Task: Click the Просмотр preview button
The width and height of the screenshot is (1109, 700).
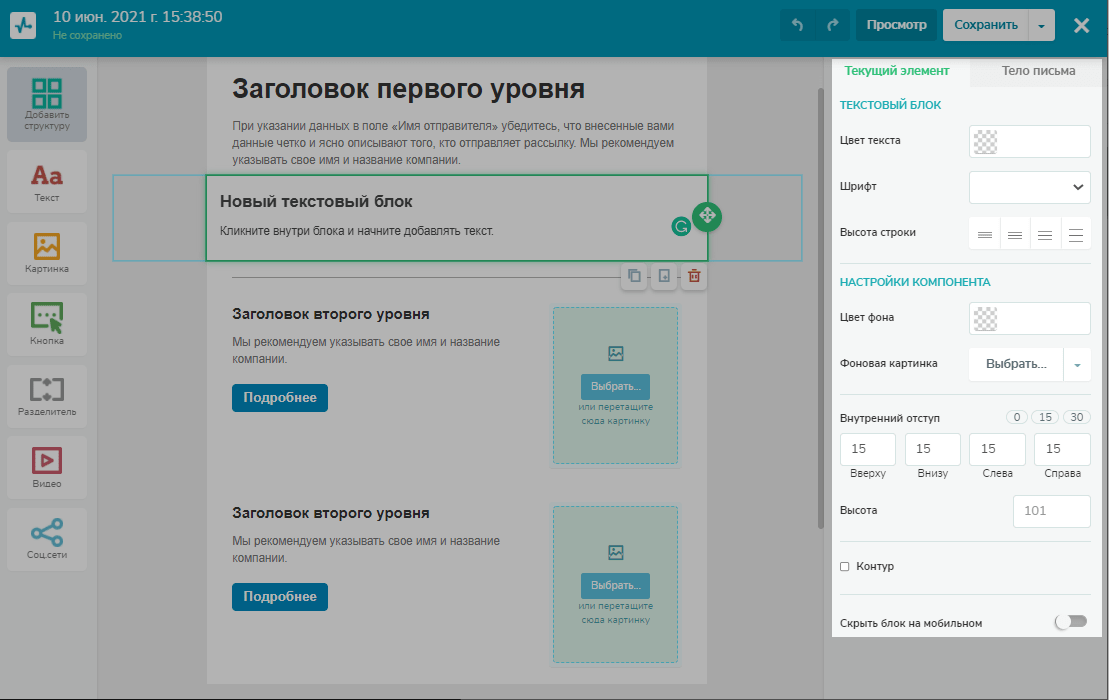Action: [896, 25]
